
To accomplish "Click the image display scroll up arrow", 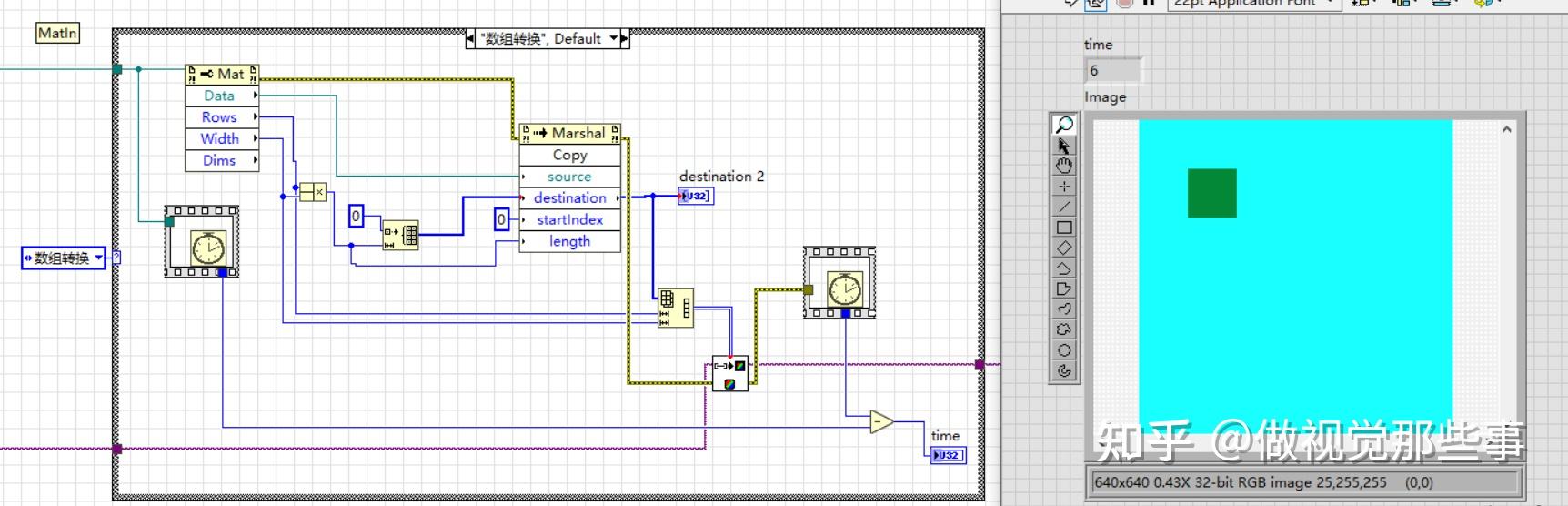I will pyautogui.click(x=1506, y=130).
